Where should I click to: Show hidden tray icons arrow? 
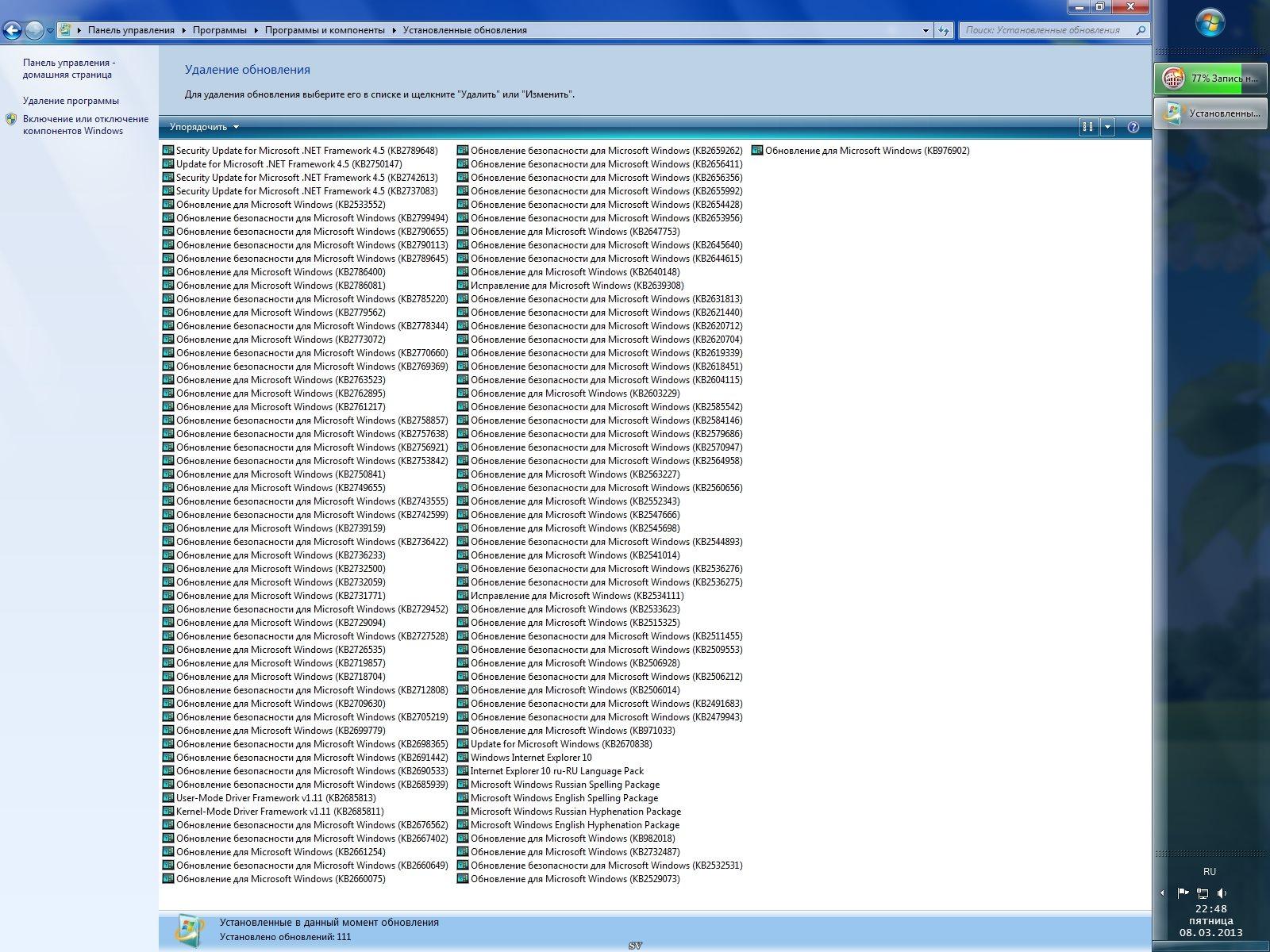click(1162, 892)
